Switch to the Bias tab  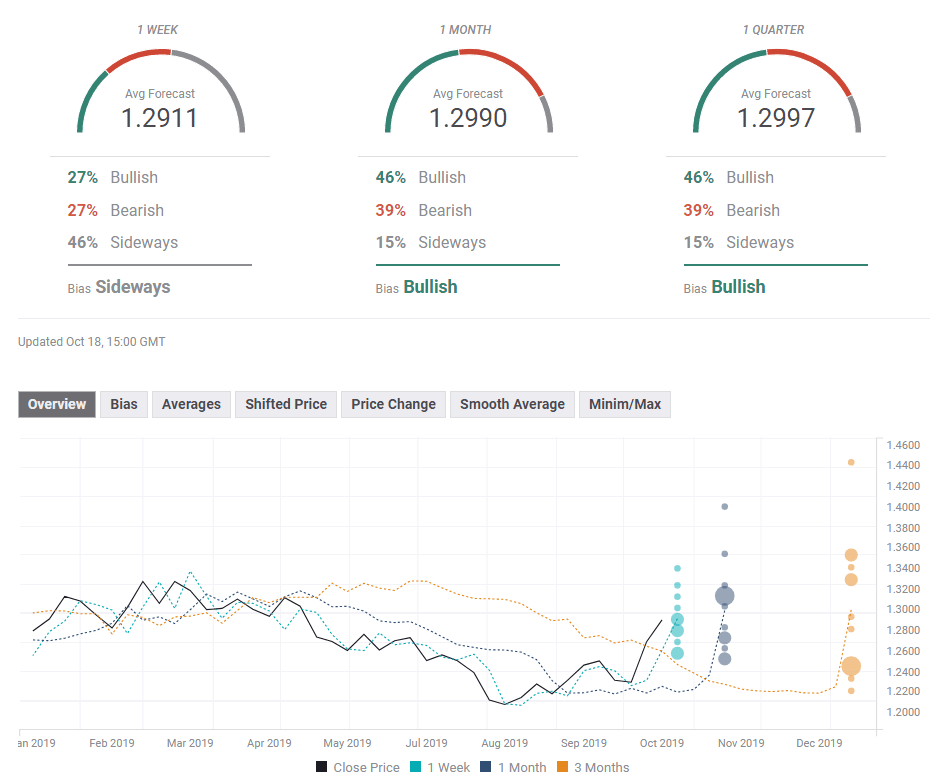123,404
